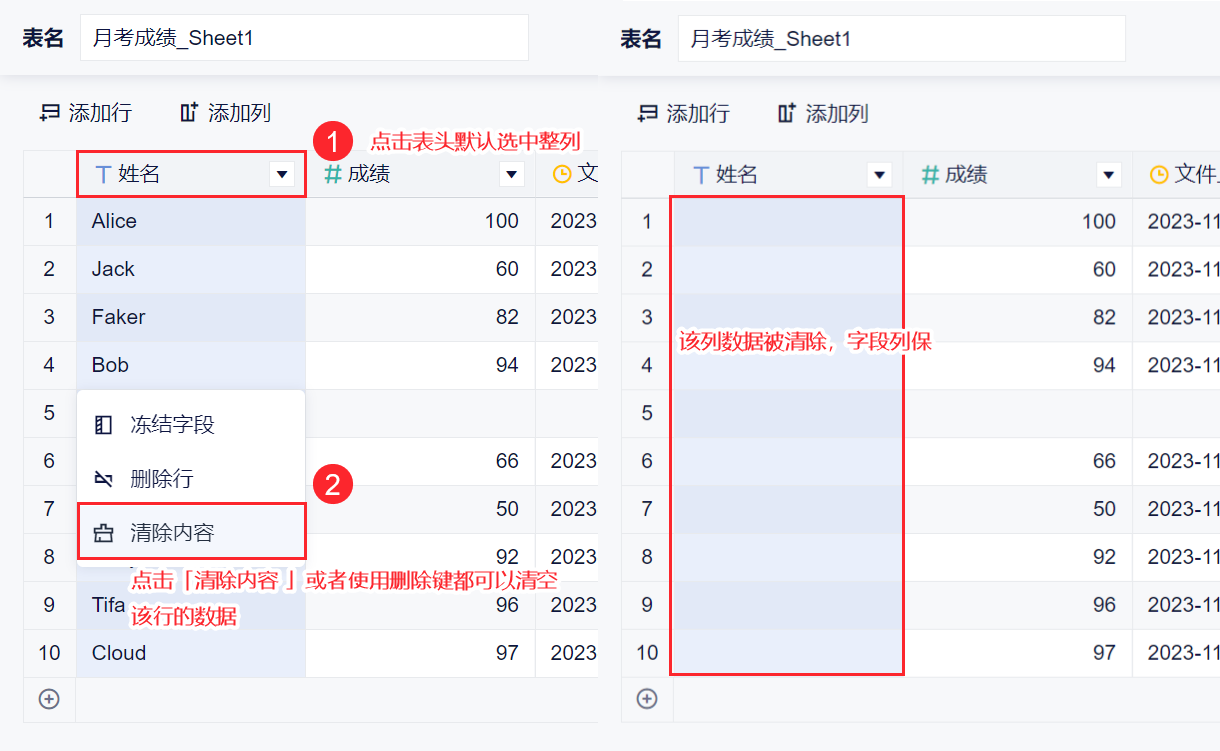
Task: Click the add row icon in left panel
Action: [x=50, y=113]
